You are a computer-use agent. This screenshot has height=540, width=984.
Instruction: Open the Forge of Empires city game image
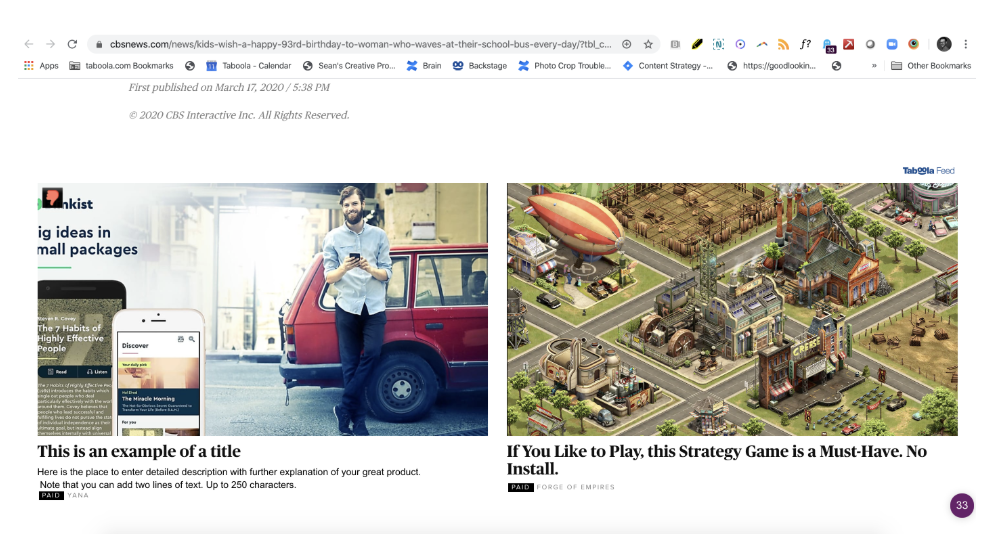point(732,310)
